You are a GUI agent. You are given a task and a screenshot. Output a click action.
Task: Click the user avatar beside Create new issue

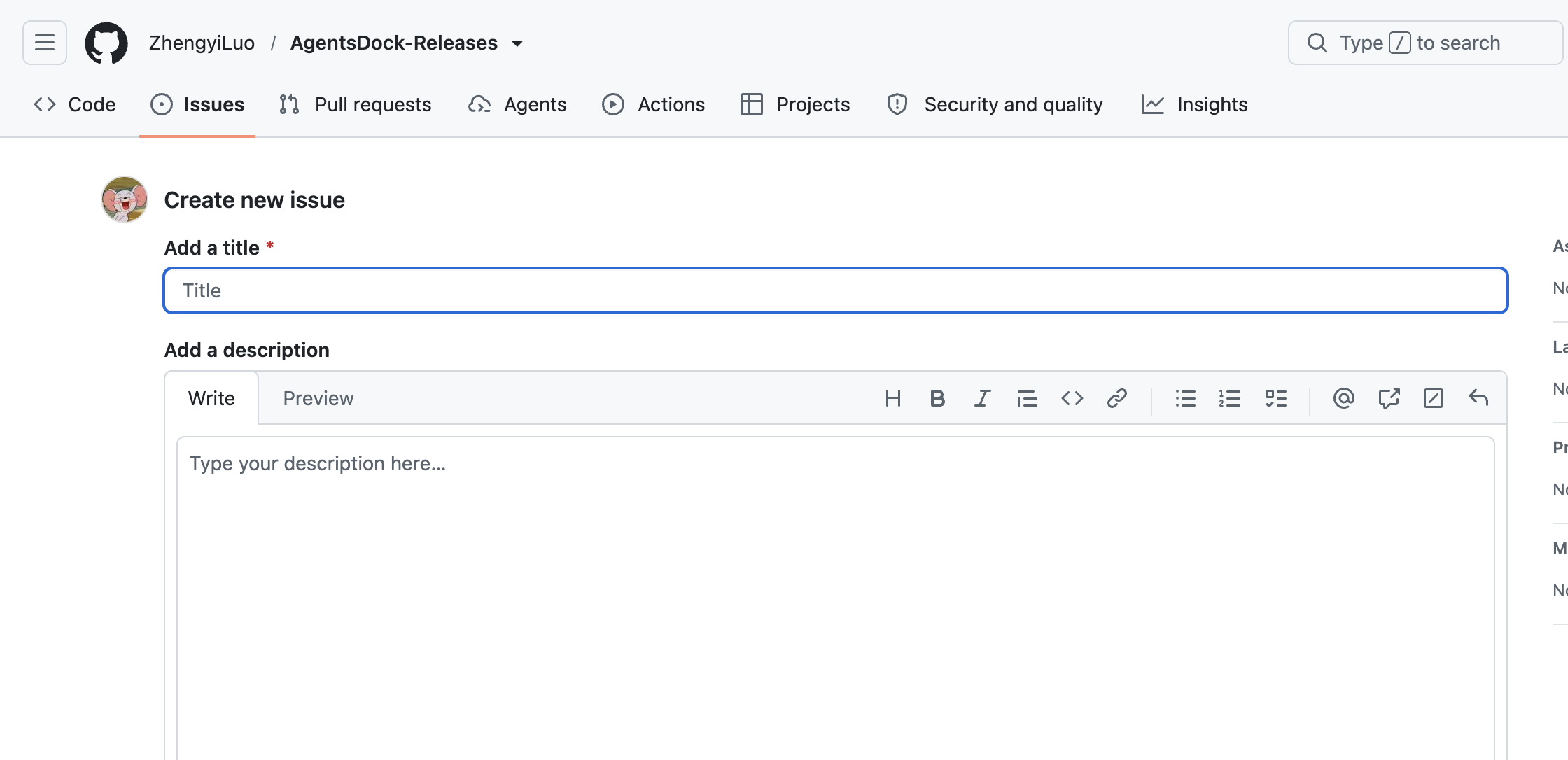point(125,199)
